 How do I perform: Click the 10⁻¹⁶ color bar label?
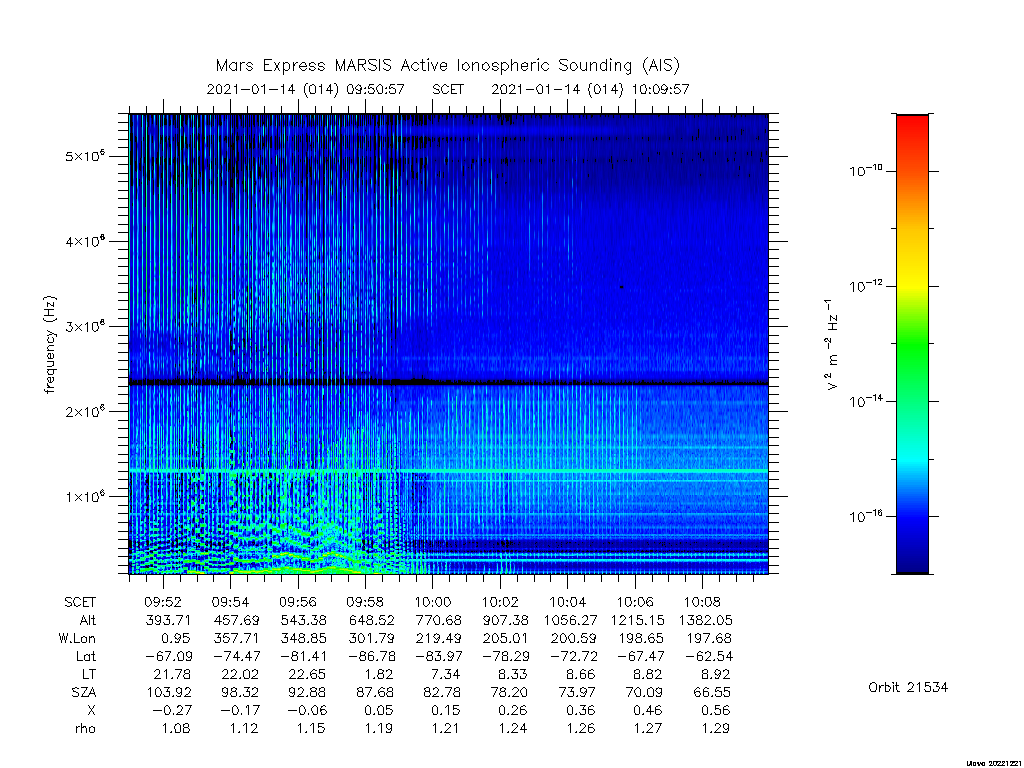865,516
